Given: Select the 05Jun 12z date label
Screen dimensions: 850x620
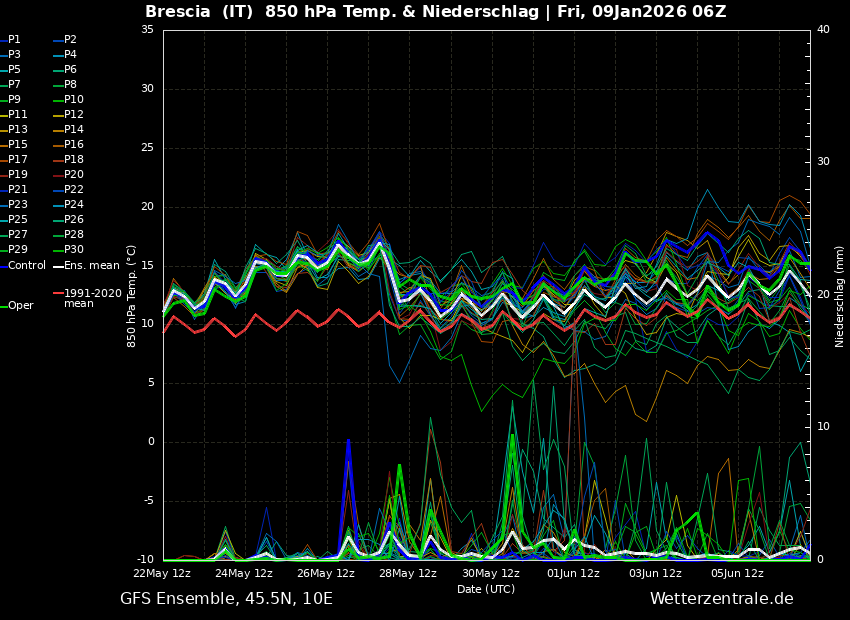Looking at the screenshot, I should point(737,573).
